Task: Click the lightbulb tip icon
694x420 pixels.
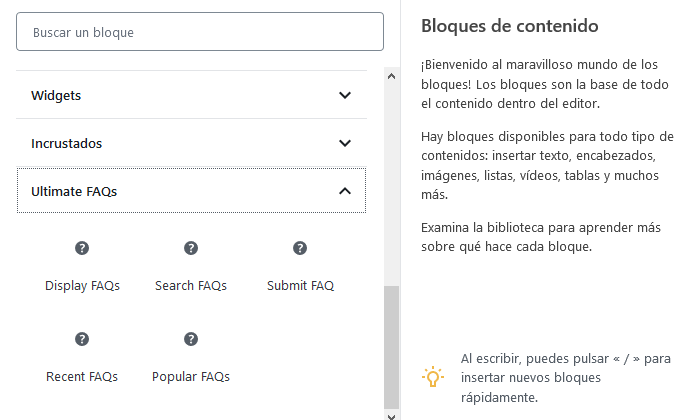Action: point(433,377)
